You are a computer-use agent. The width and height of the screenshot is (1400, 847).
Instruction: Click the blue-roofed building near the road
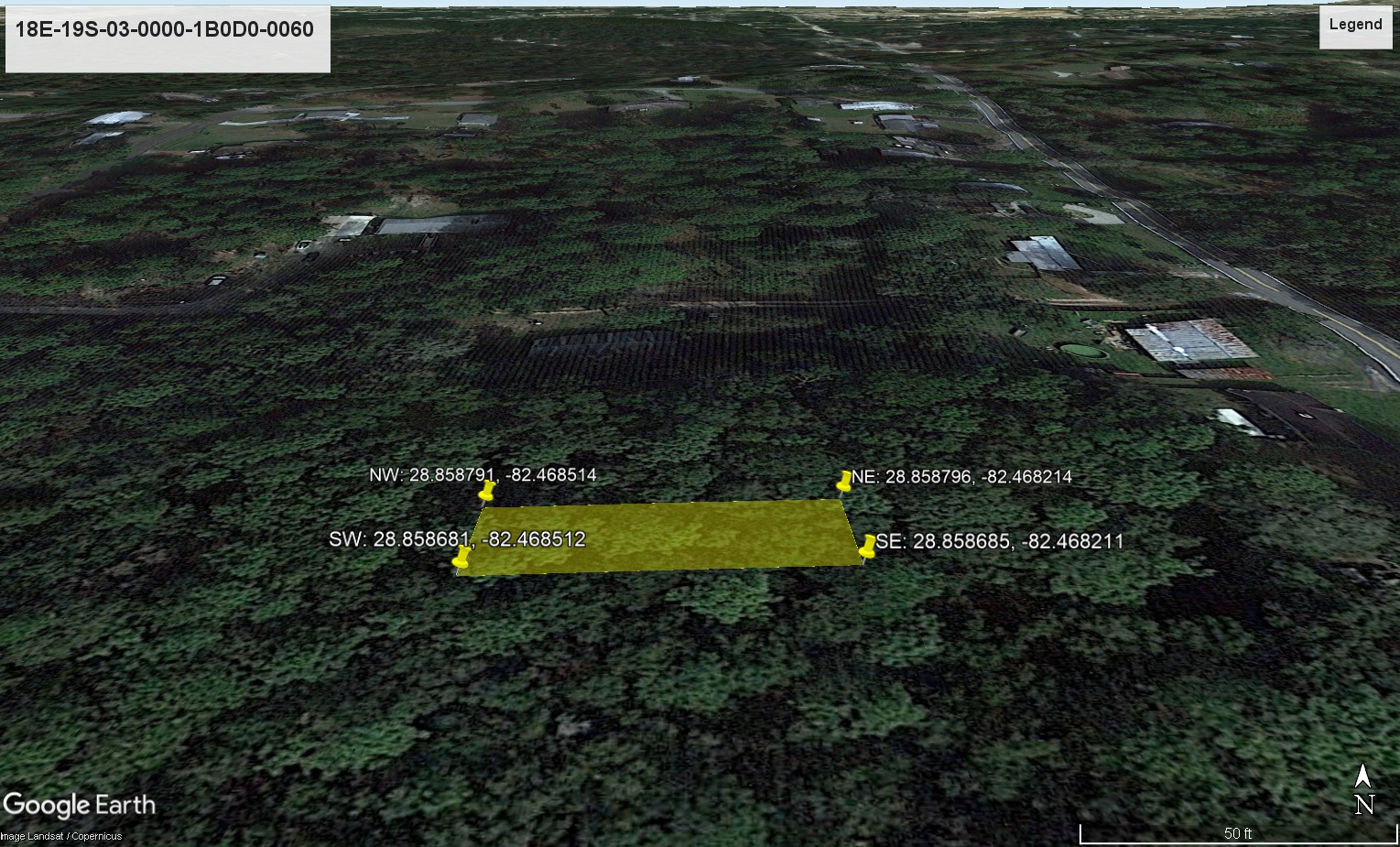click(1044, 254)
